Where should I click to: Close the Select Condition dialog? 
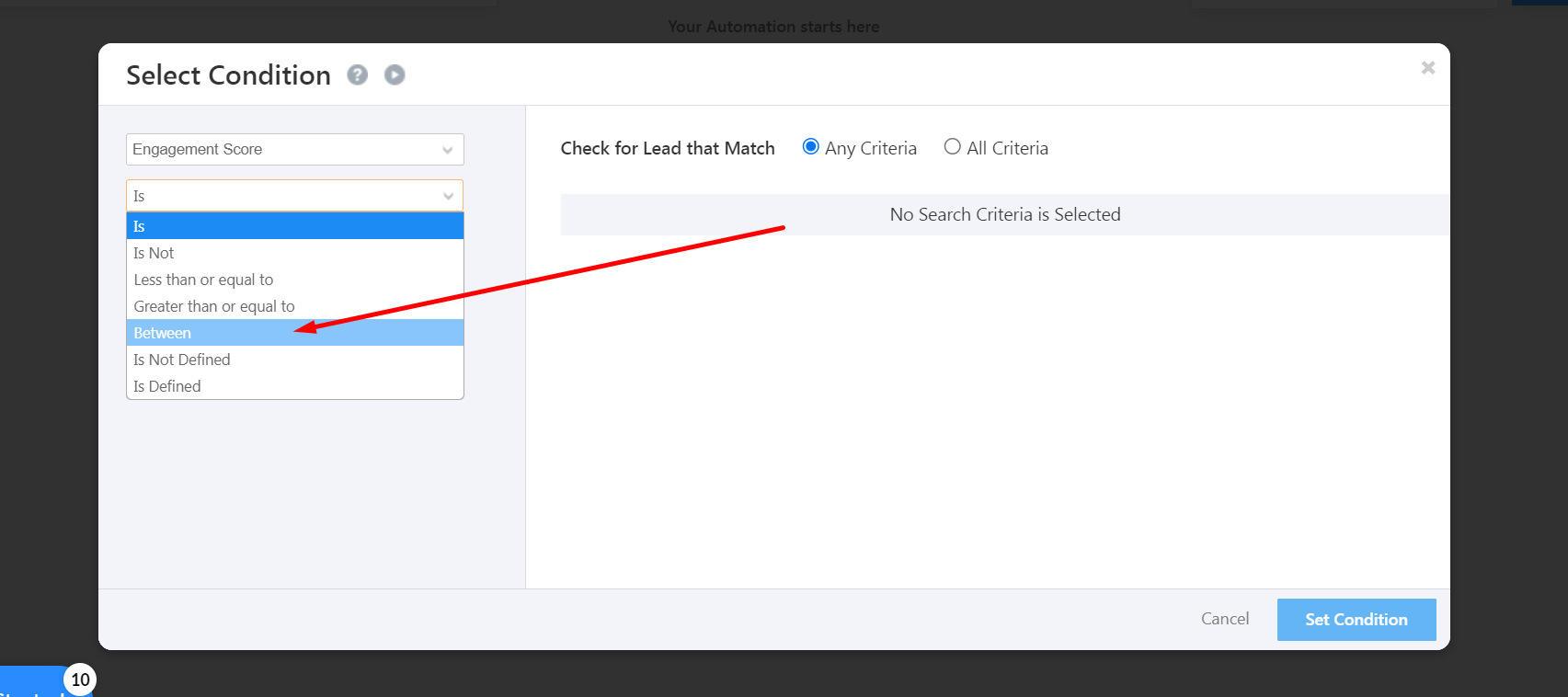pos(1427,67)
